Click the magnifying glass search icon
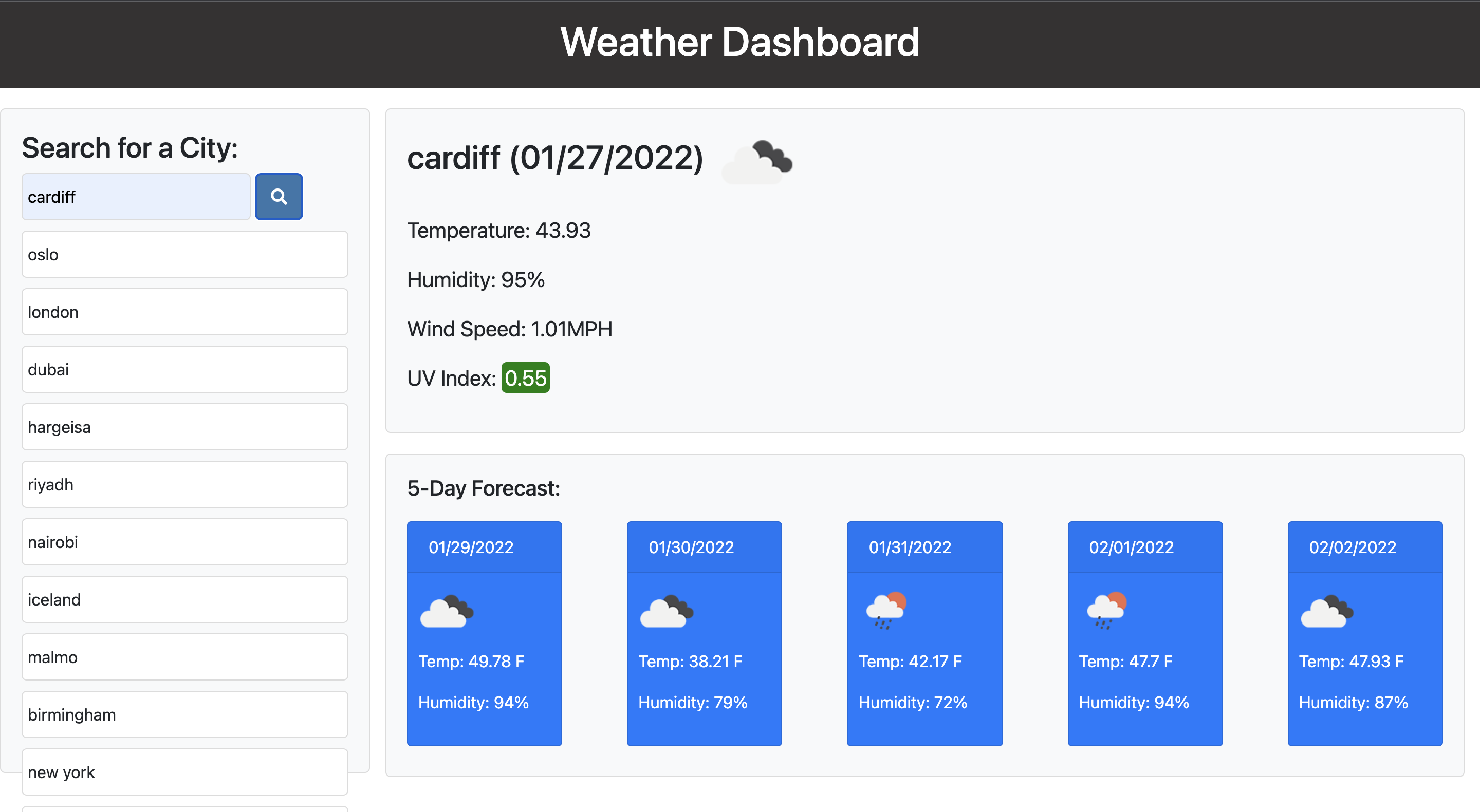This screenshot has width=1480, height=812. coord(279,196)
